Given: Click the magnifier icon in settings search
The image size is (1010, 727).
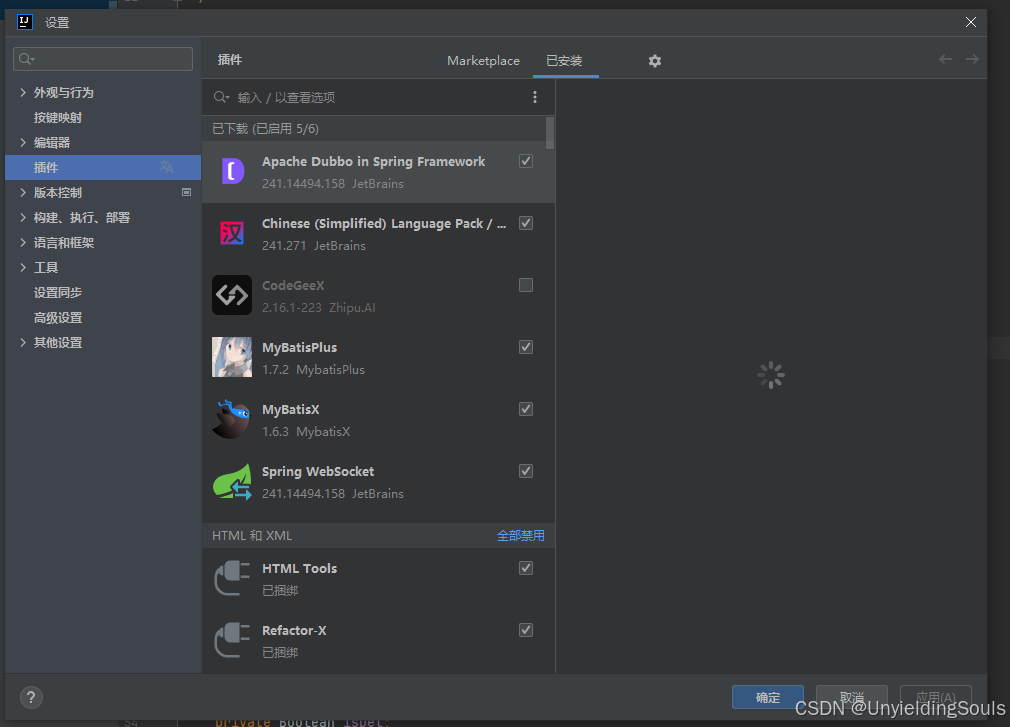Looking at the screenshot, I should point(26,59).
